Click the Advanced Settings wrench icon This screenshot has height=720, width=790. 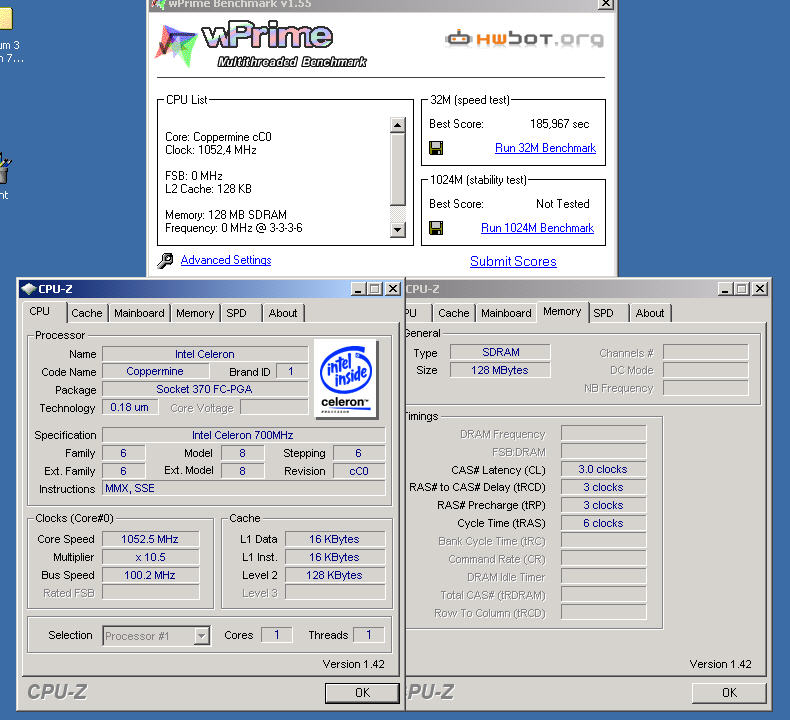coord(165,260)
